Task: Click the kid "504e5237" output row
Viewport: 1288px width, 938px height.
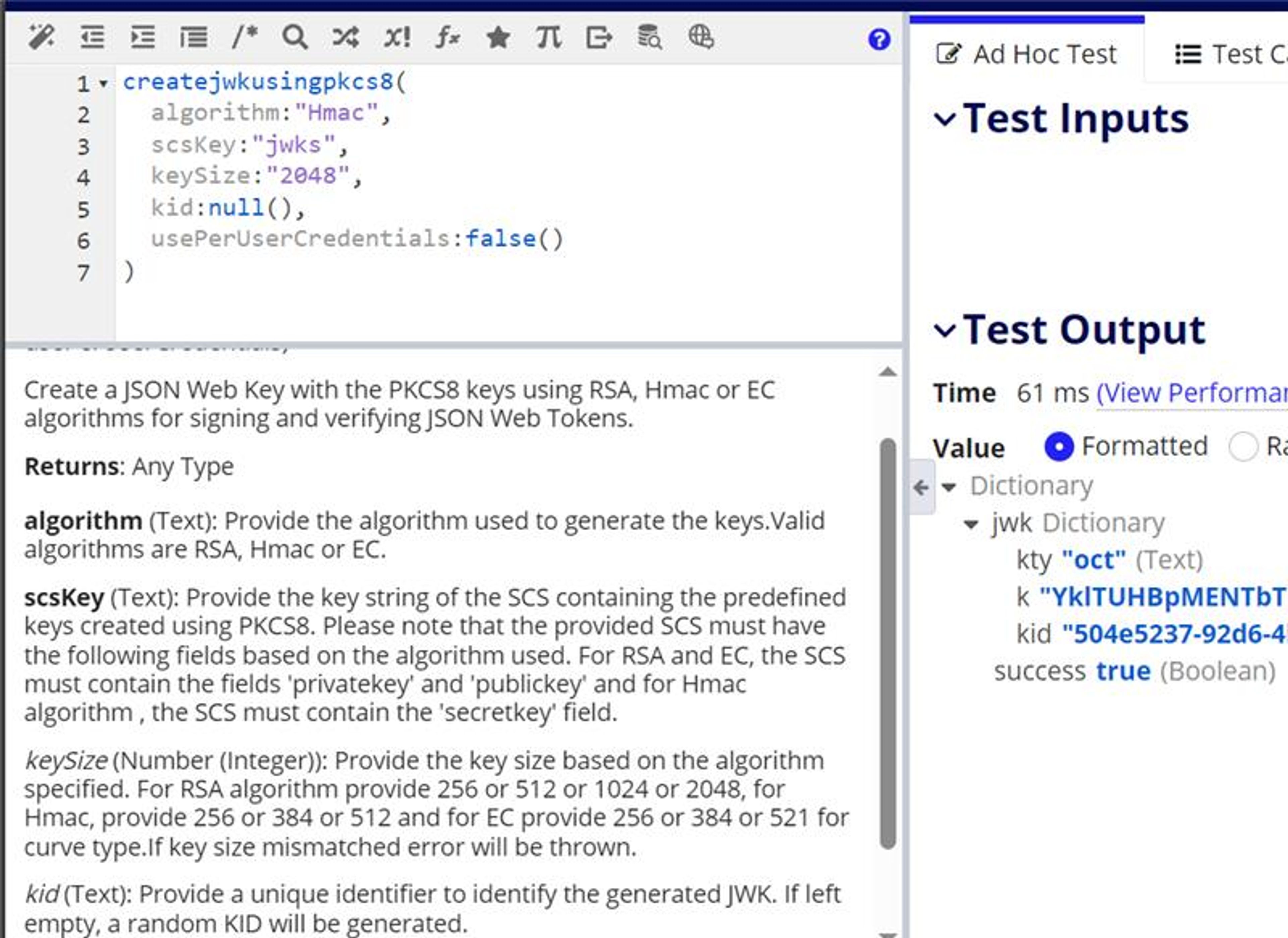Action: click(x=1151, y=635)
